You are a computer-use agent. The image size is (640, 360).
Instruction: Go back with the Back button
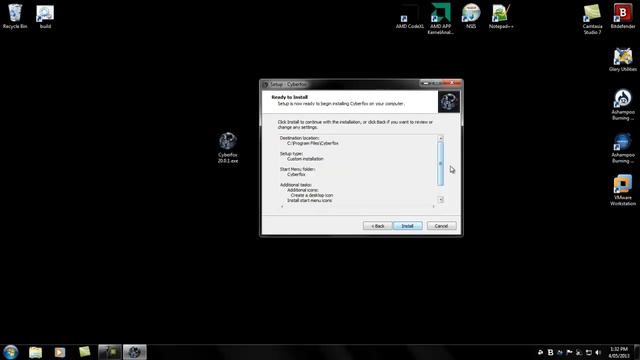pos(378,226)
